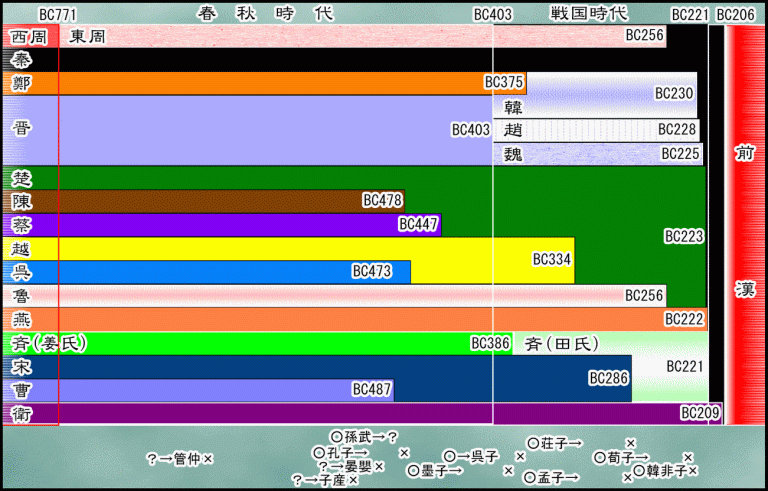Image resolution: width=768 pixels, height=491 pixels.
Task: Select the BC206 date at top right
Action: [736, 15]
